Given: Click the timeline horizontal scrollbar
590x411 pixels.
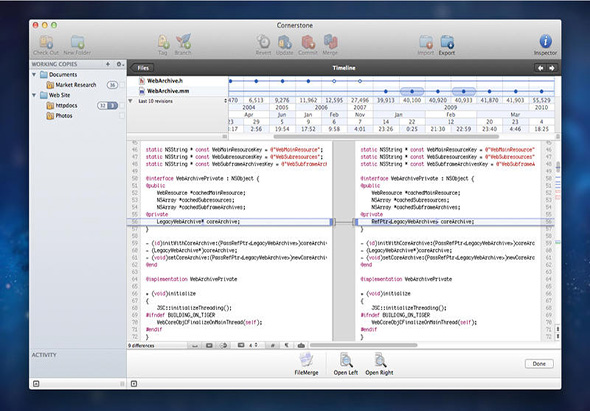Looking at the screenshot, I should point(386,137).
